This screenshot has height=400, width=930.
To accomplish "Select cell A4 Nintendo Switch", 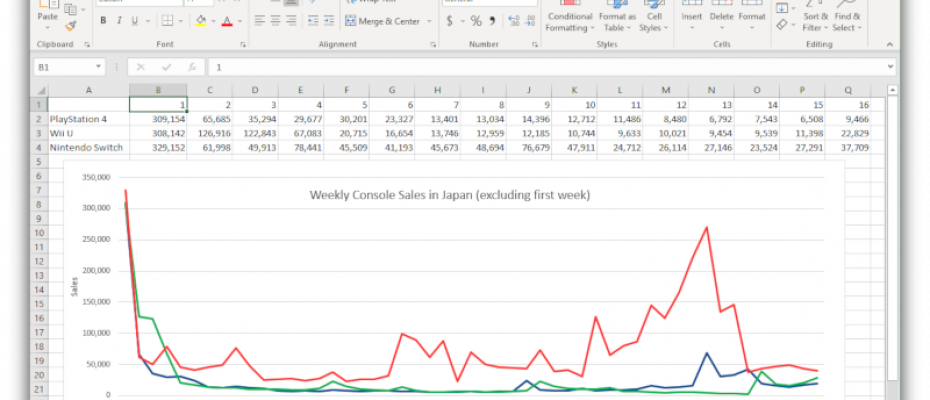I will 89,147.
